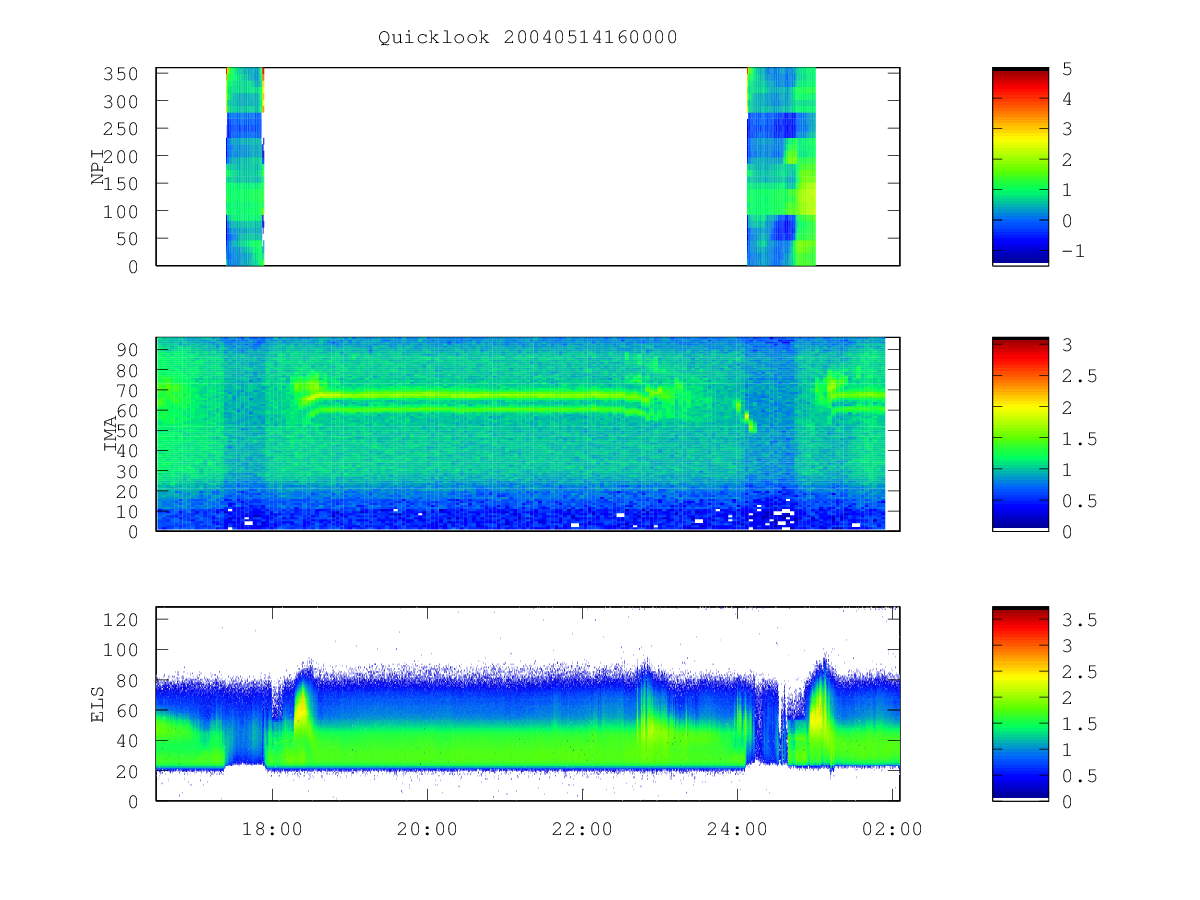Click the NPI panel color bar
This screenshot has height=900, width=1200.
coord(1020,167)
